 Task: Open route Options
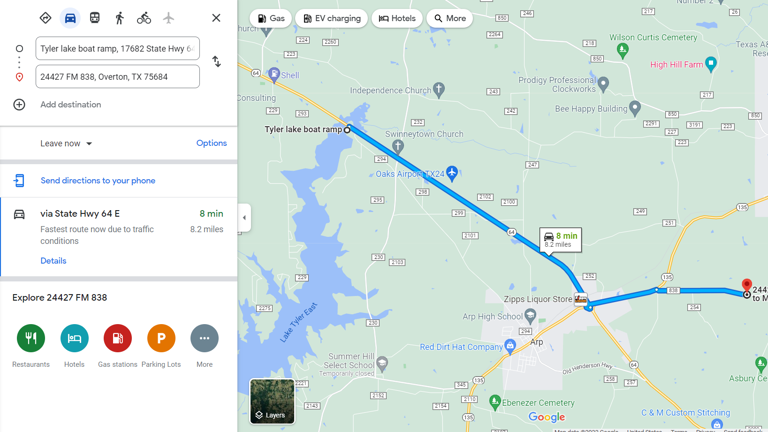[x=212, y=143]
